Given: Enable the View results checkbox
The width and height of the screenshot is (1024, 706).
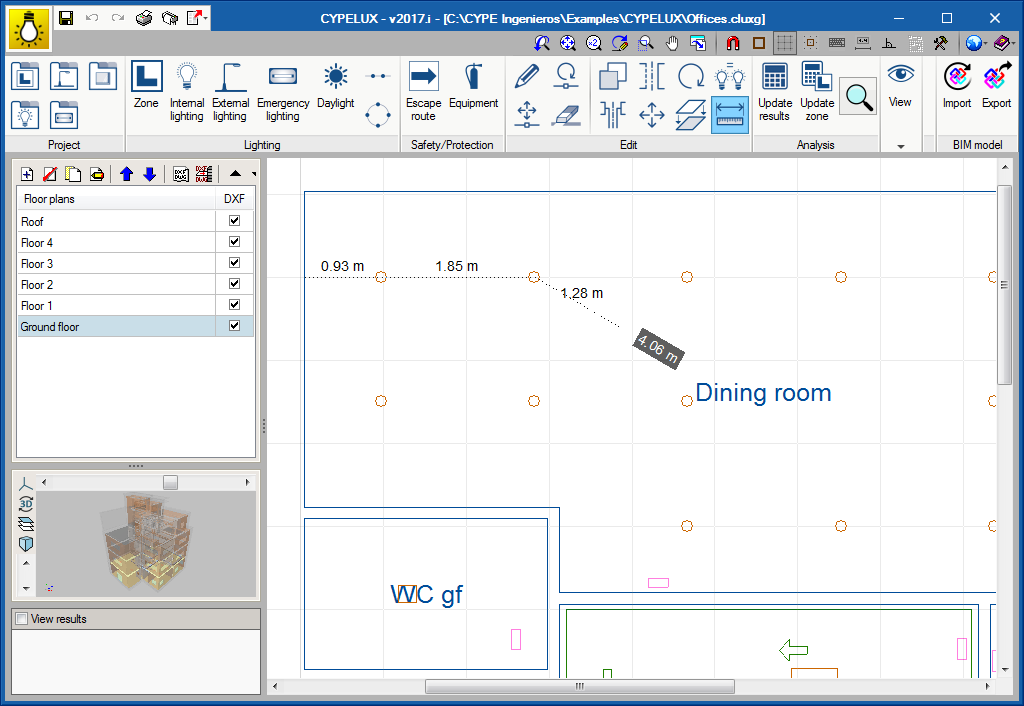Looking at the screenshot, I should [x=20, y=619].
